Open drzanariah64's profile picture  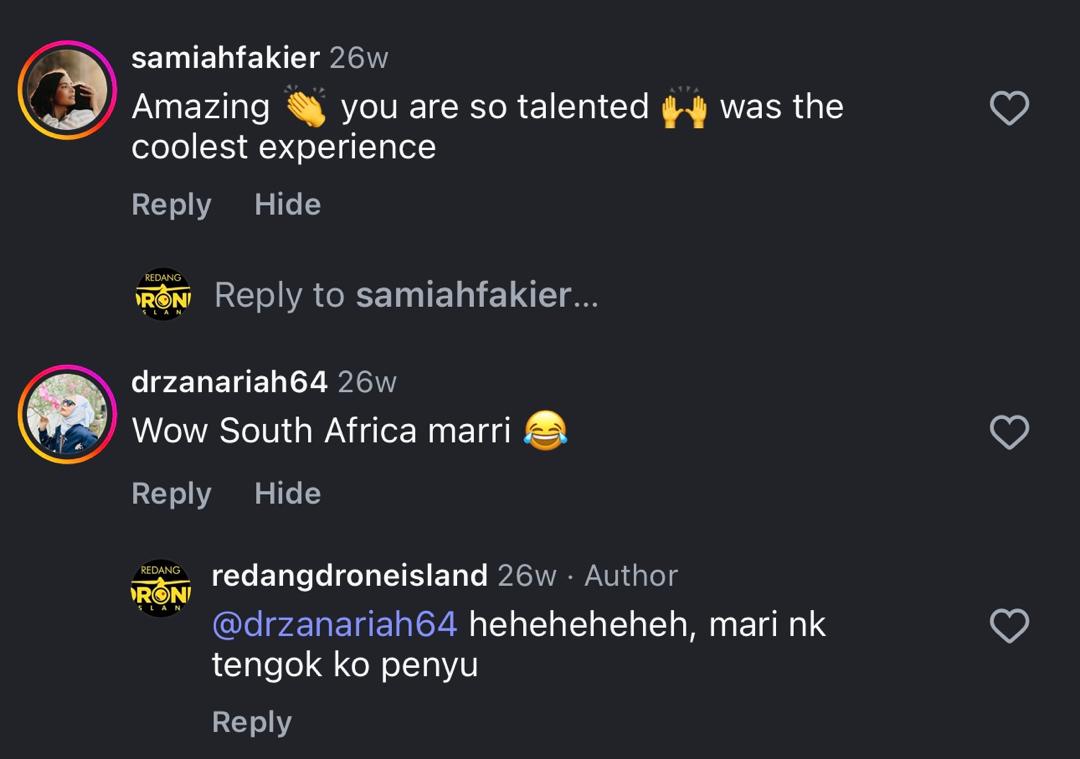tap(67, 415)
